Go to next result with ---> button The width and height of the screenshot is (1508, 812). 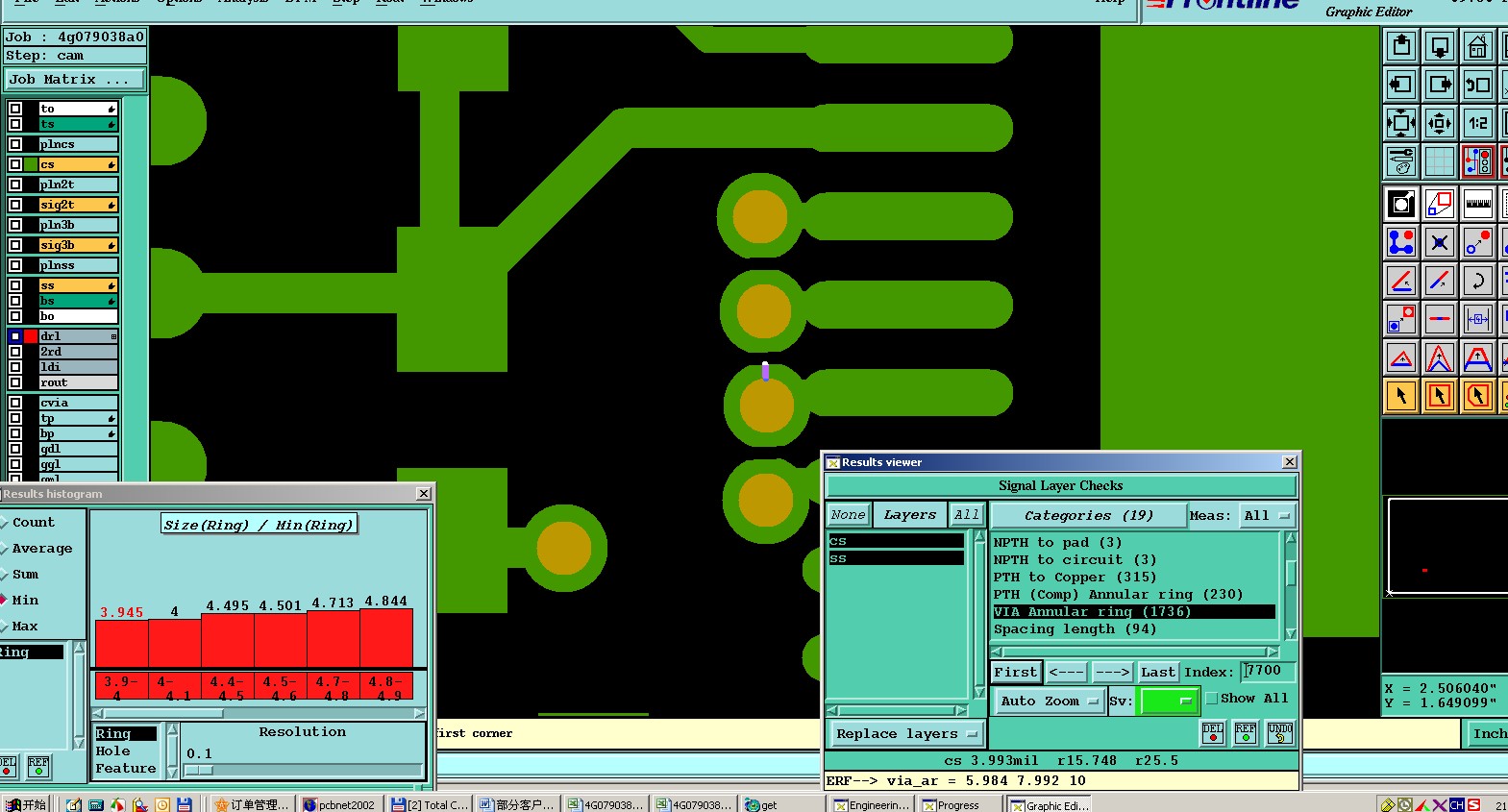click(x=1112, y=673)
